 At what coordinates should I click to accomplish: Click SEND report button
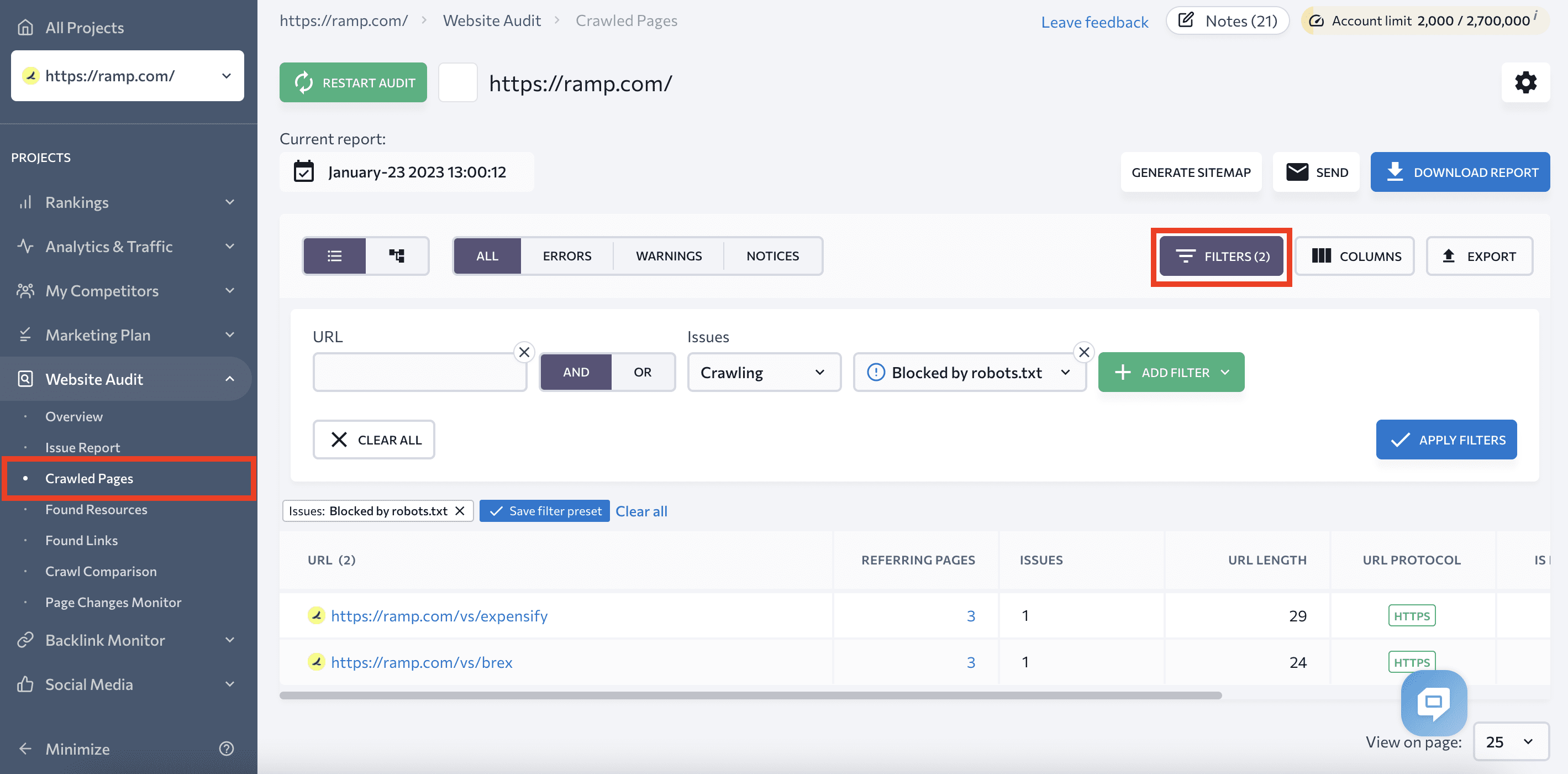point(1316,172)
